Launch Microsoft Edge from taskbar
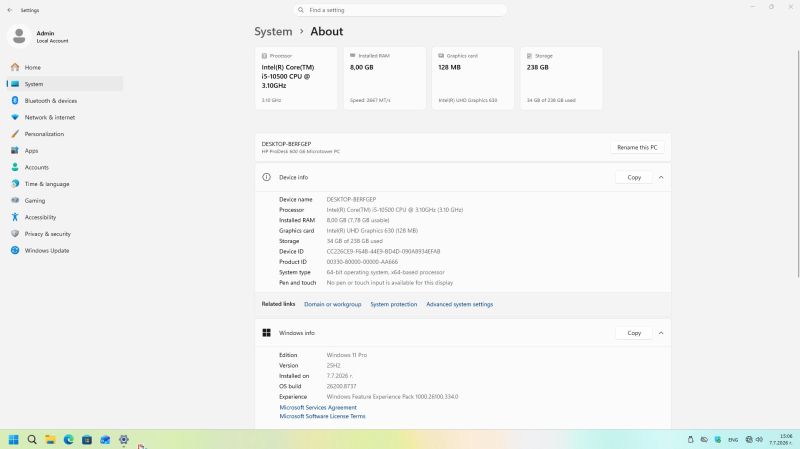This screenshot has height=449, width=800. pyautogui.click(x=68, y=439)
